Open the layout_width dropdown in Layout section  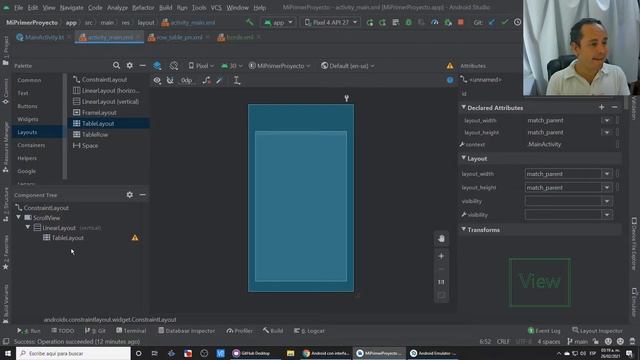tap(607, 174)
